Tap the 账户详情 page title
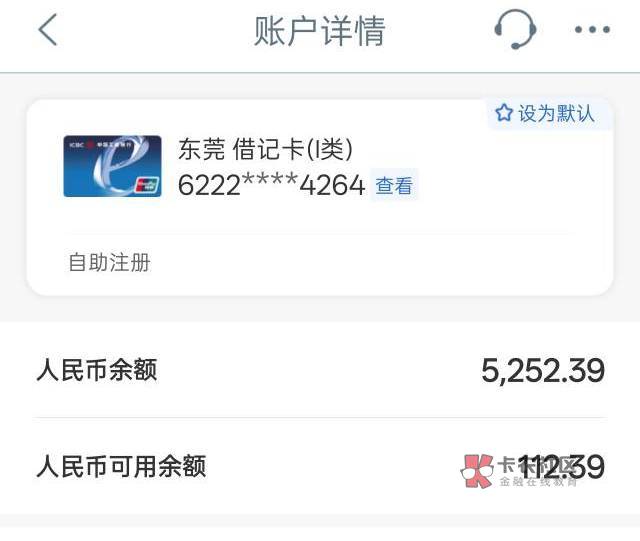The image size is (640, 541). coord(320,30)
